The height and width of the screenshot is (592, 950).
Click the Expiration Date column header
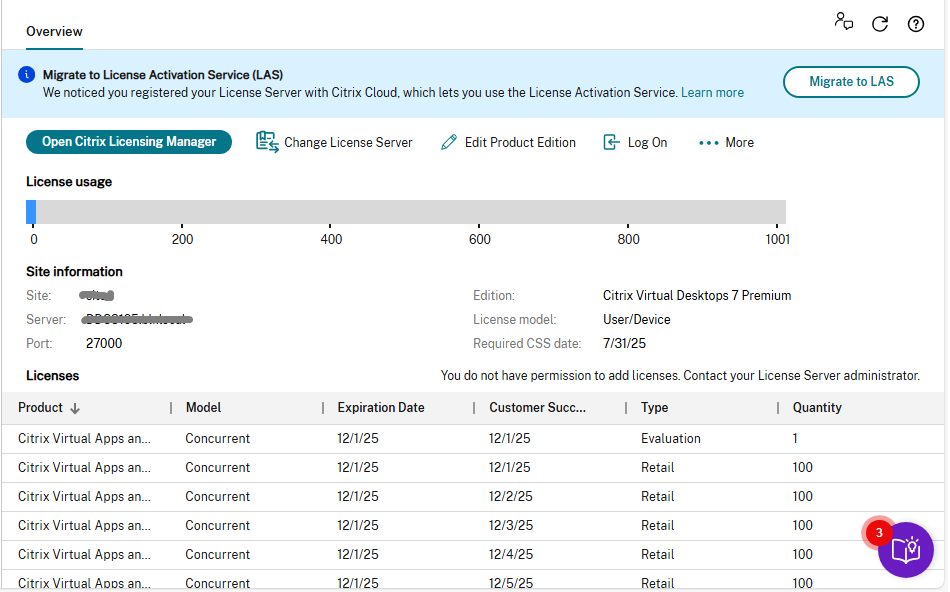(380, 408)
